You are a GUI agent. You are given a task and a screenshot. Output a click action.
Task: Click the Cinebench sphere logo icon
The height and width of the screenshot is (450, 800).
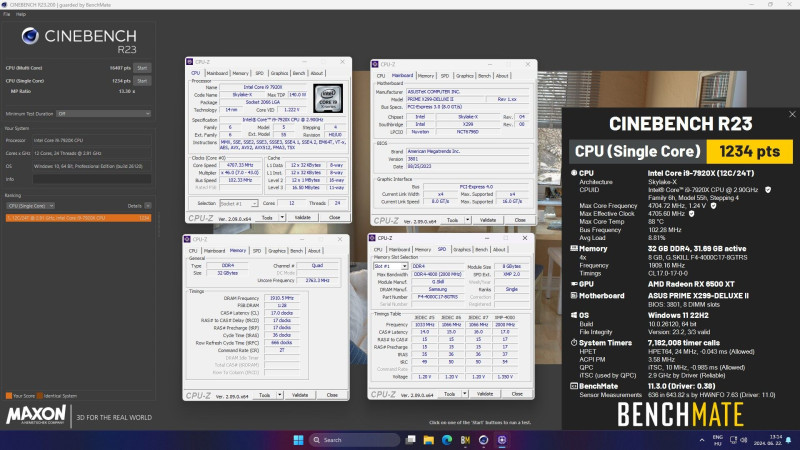point(30,36)
